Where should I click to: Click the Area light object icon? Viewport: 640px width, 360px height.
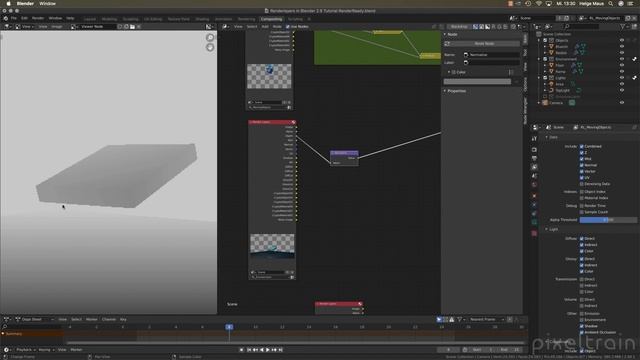click(x=551, y=84)
